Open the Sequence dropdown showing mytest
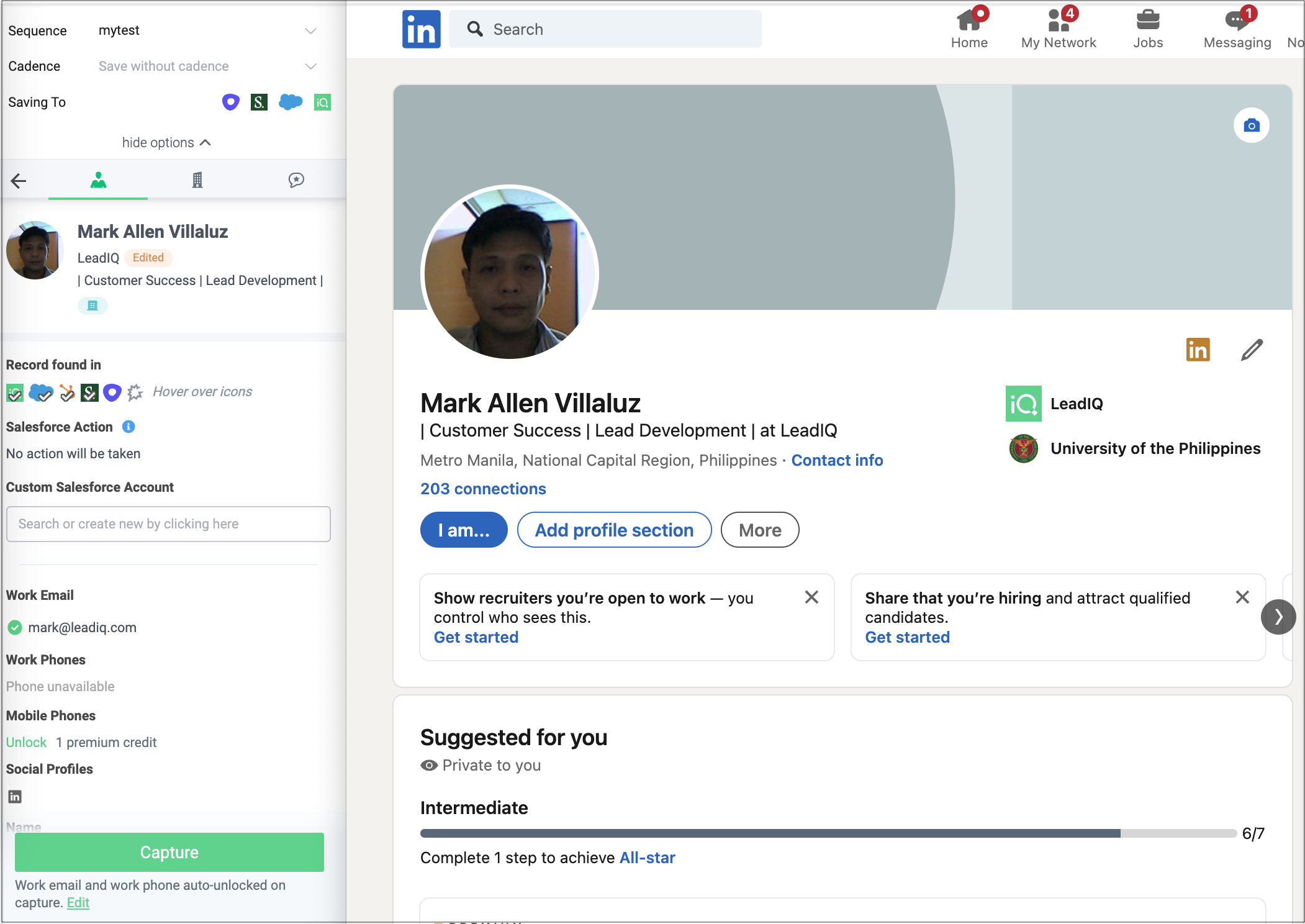 tap(208, 30)
